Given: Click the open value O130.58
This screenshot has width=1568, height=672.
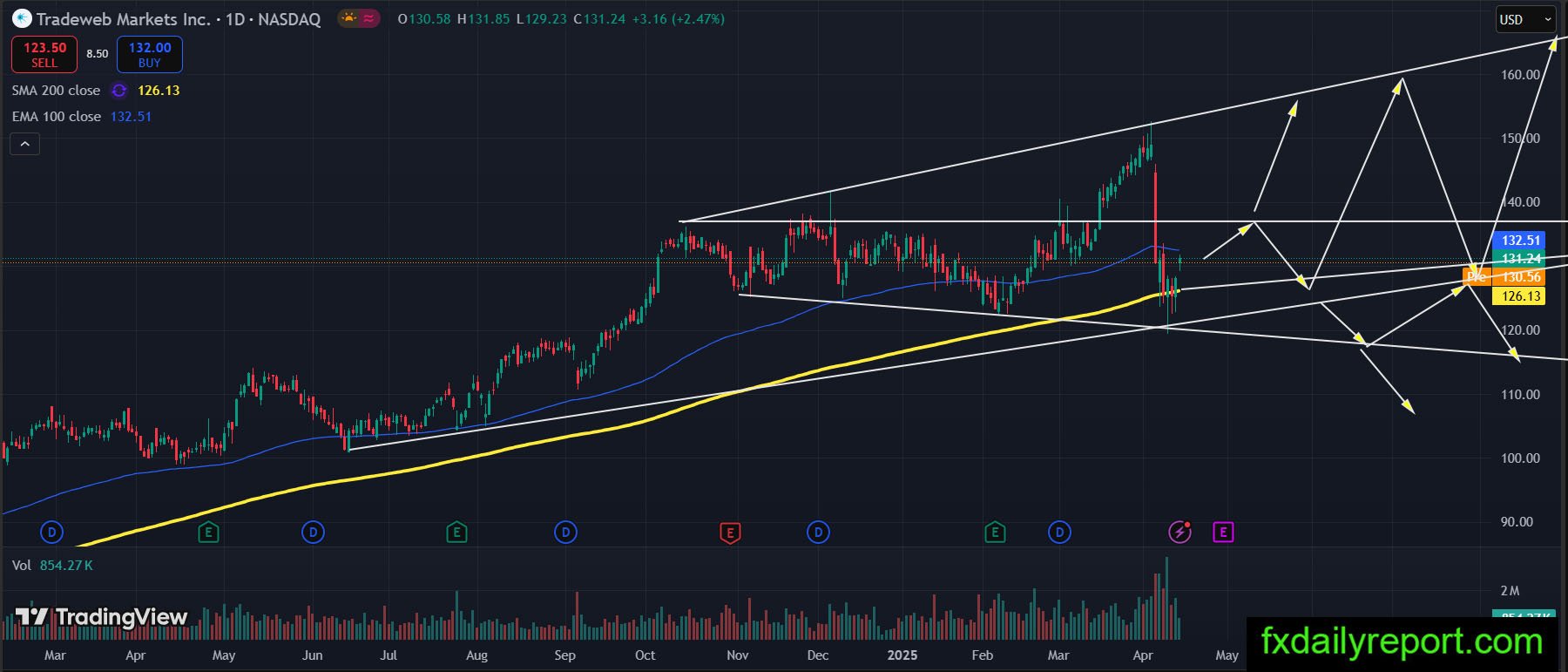Looking at the screenshot, I should coord(424,19).
